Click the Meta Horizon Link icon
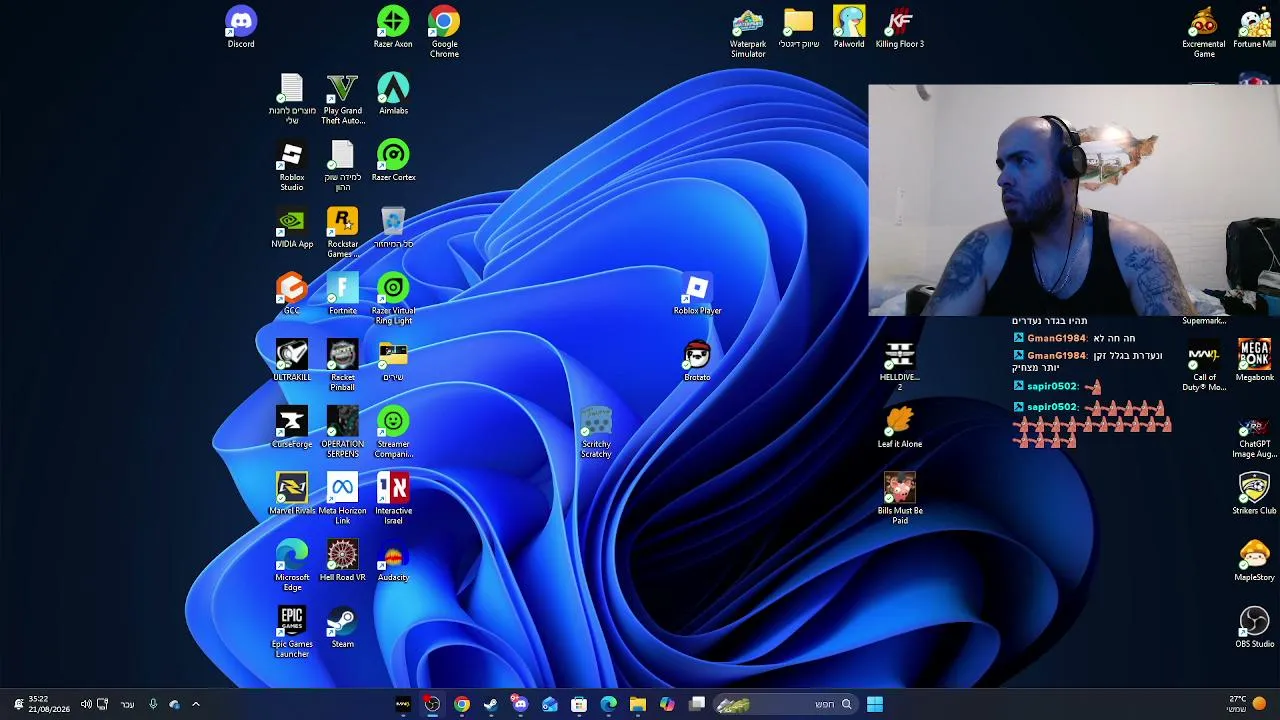The height and width of the screenshot is (720, 1280). (342, 500)
